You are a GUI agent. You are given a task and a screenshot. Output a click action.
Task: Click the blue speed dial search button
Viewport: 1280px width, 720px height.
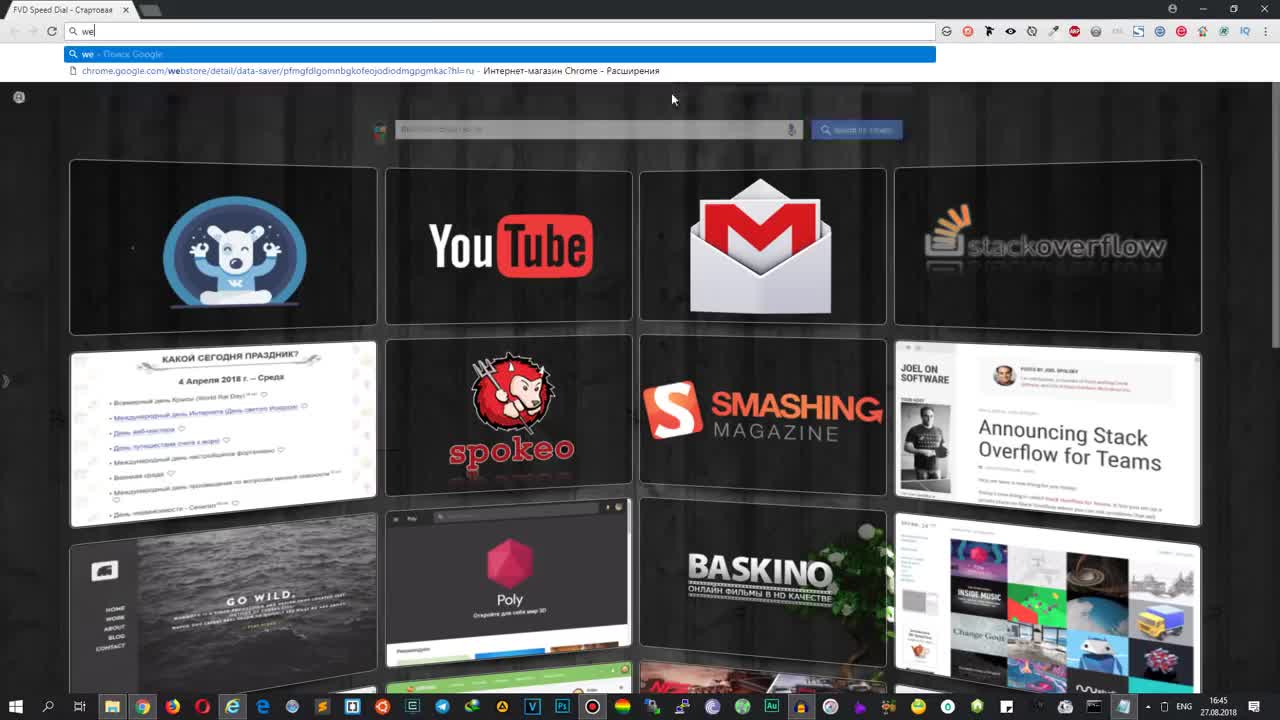(x=857, y=130)
